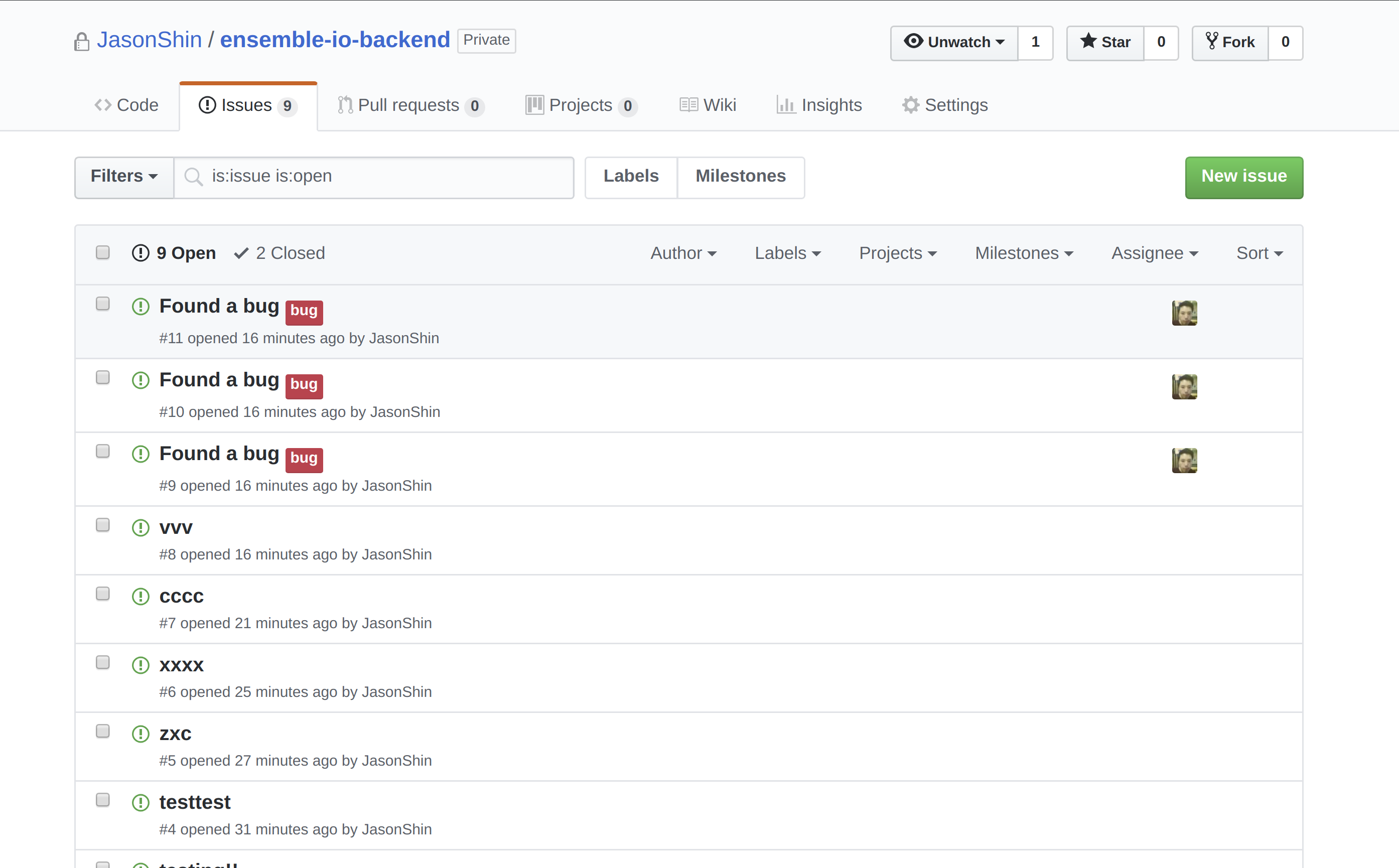Click the author JasonShin on issue #8
The image size is (1399, 868).
pos(397,554)
